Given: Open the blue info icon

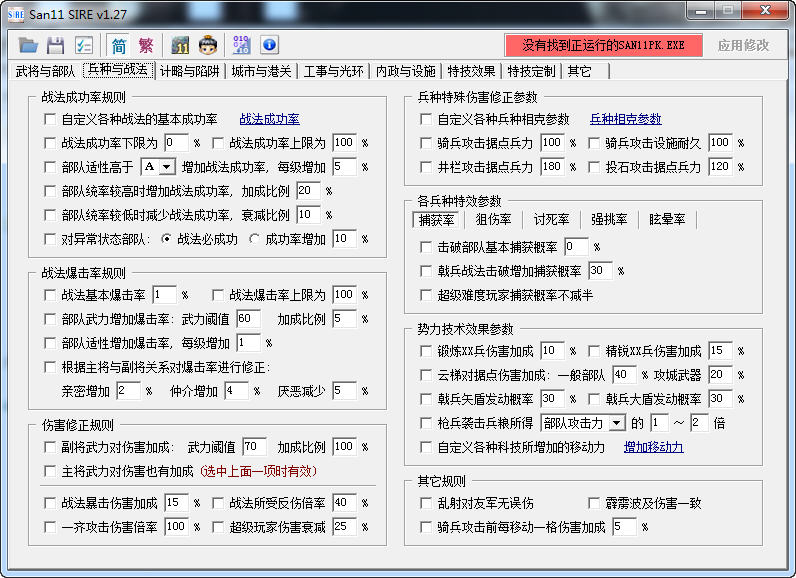Looking at the screenshot, I should pyautogui.click(x=270, y=45).
